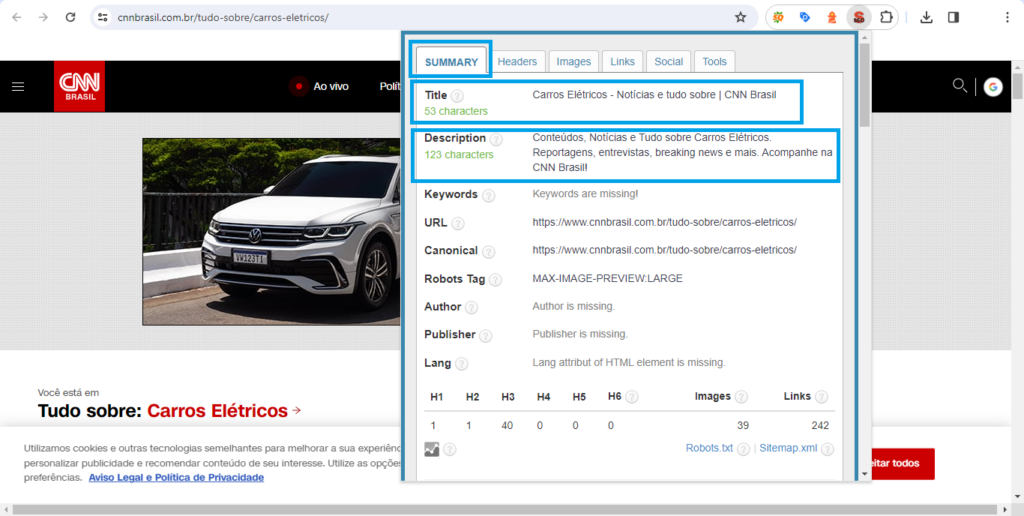Switch to the Social tab
Viewport: 1024px width, 516px height.
click(x=668, y=61)
